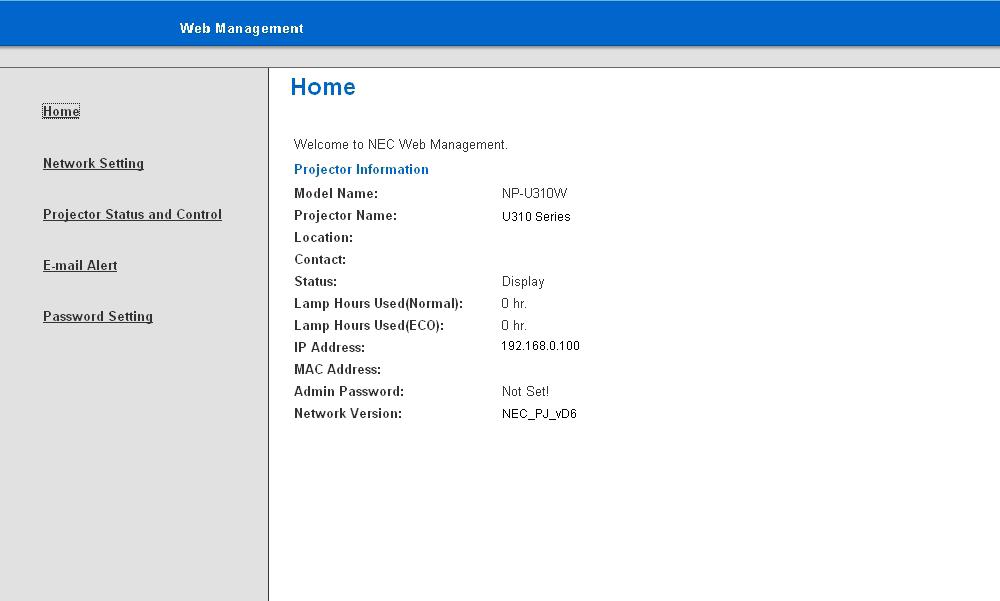
Task: Click the Model Name label
Action: [335, 193]
